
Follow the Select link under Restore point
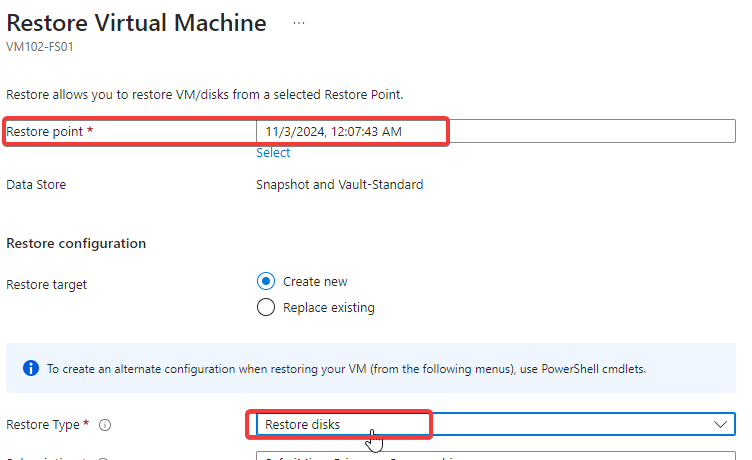[x=273, y=153]
